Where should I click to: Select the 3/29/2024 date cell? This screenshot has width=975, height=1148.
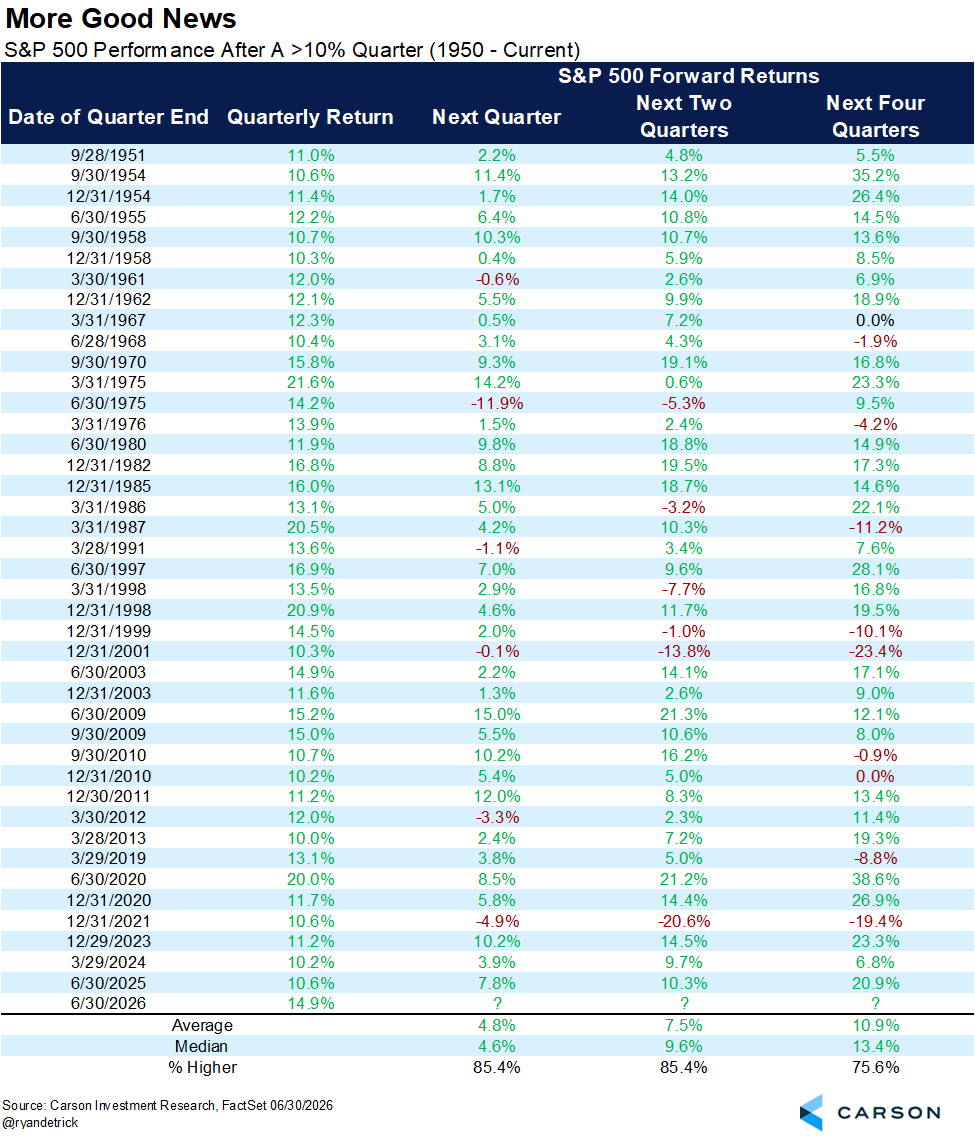108,963
